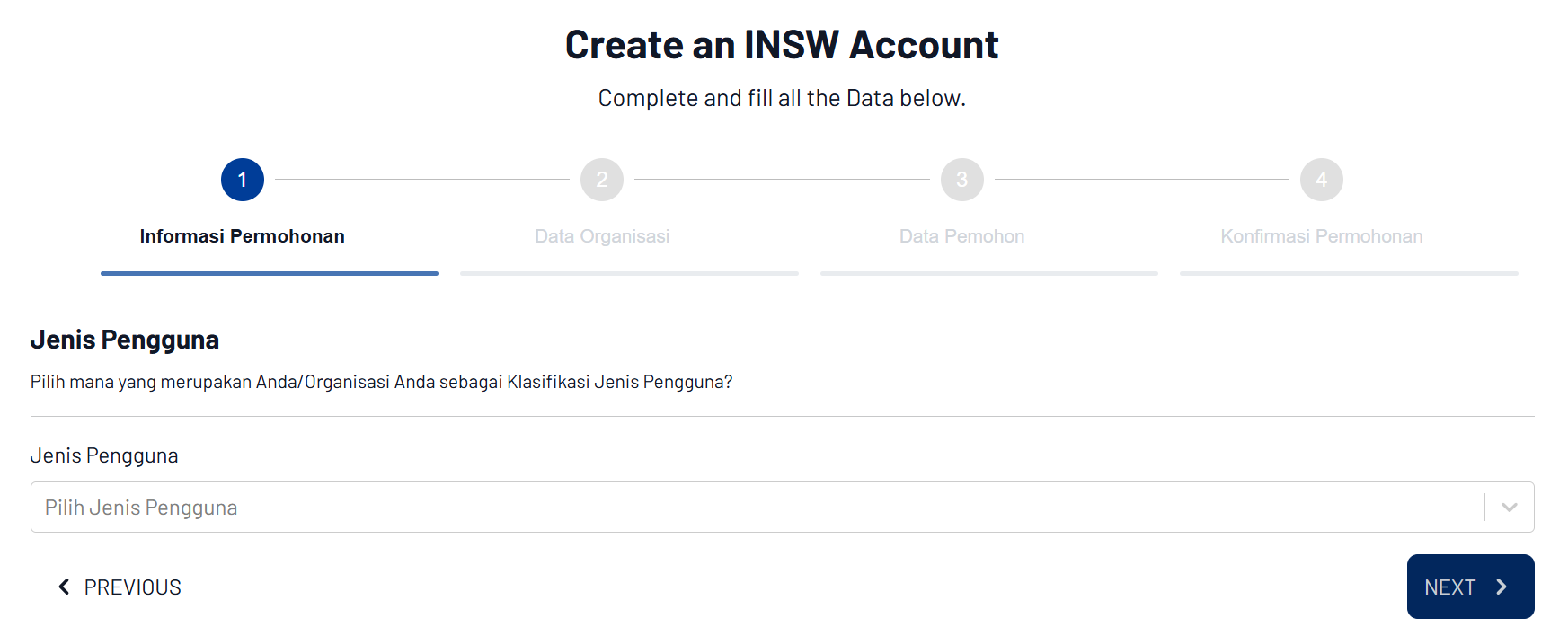
Task: Click the progress bar under Data Organisasi
Action: tap(629, 273)
